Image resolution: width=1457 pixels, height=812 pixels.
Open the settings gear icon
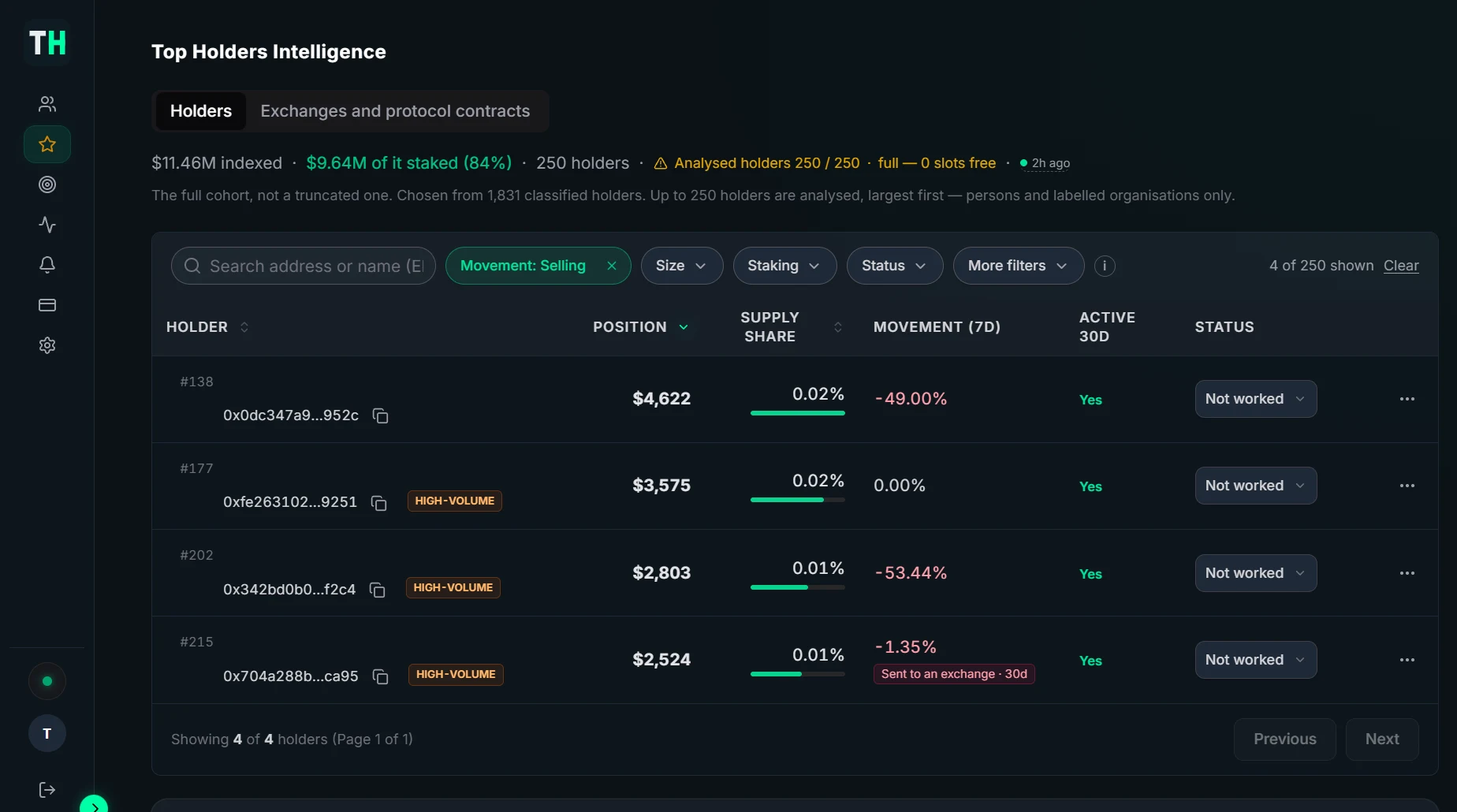[x=47, y=345]
